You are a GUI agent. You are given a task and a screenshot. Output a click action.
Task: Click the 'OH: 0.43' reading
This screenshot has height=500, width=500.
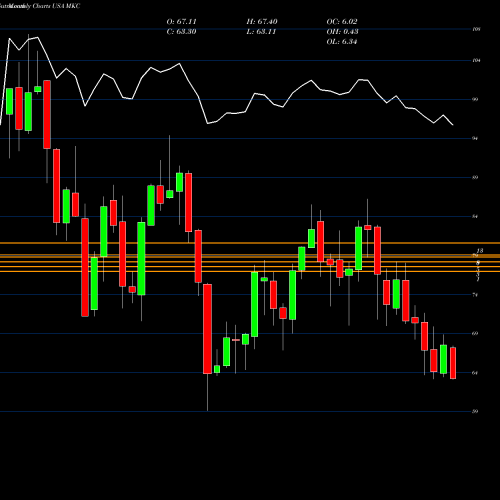(x=342, y=32)
